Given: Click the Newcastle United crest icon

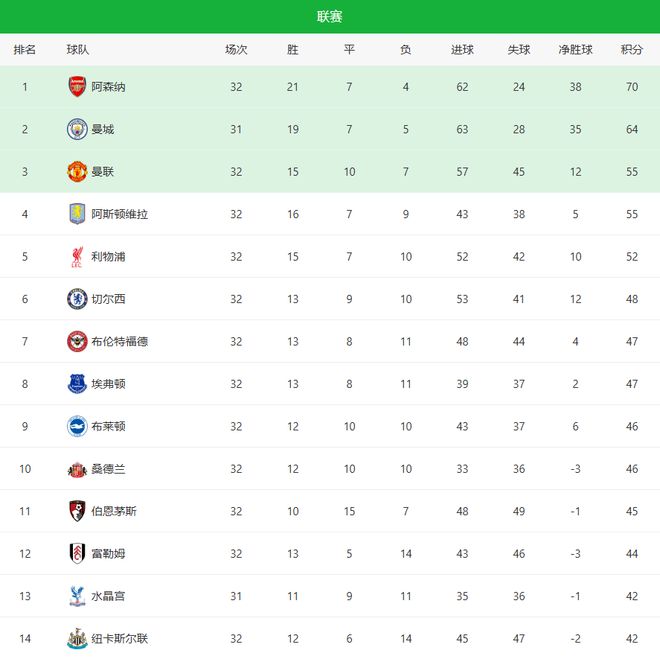Looking at the screenshot, I should 77,638.
